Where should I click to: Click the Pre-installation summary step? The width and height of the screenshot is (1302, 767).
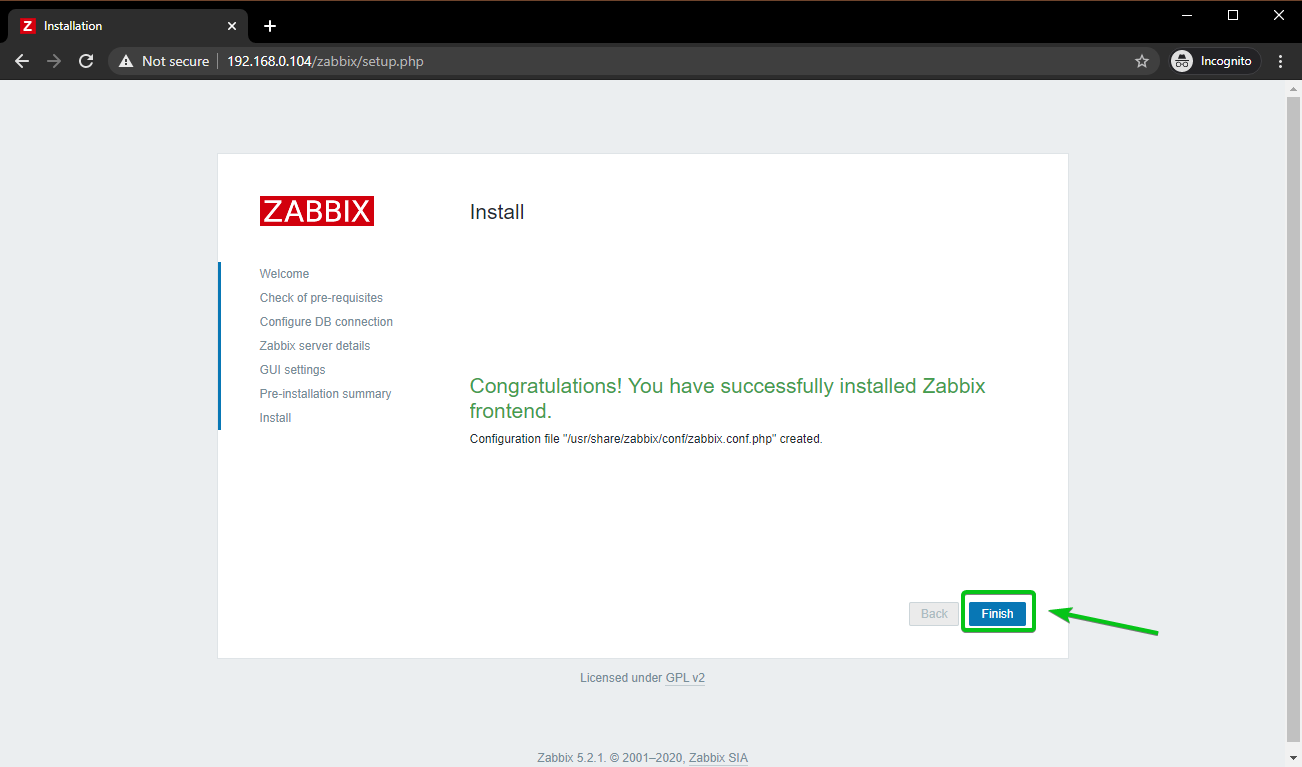[x=325, y=394]
